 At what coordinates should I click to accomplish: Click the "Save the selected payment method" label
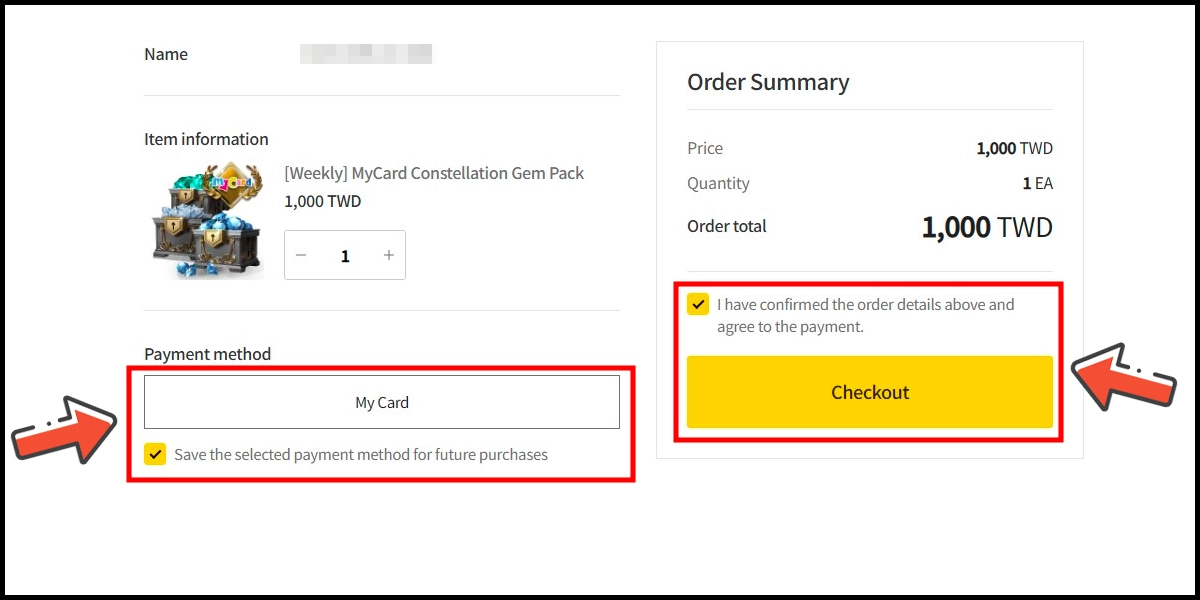(x=361, y=454)
